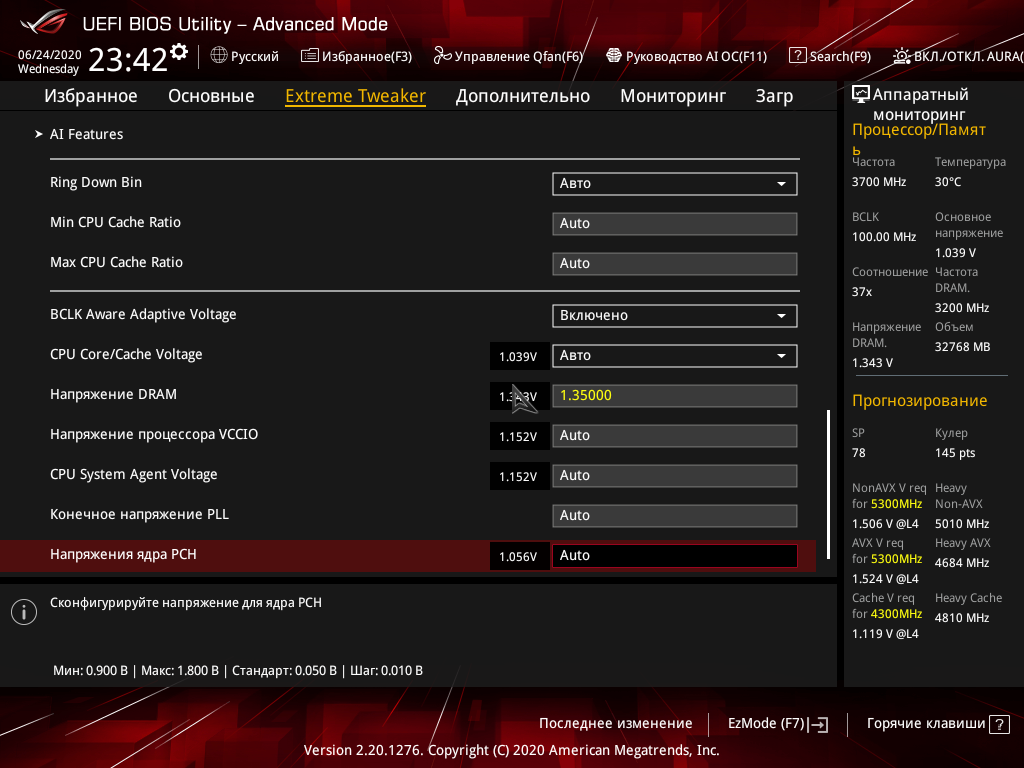The height and width of the screenshot is (768, 1024).
Task: Open Руководство AI OC(F11)
Action: pyautogui.click(x=696, y=56)
